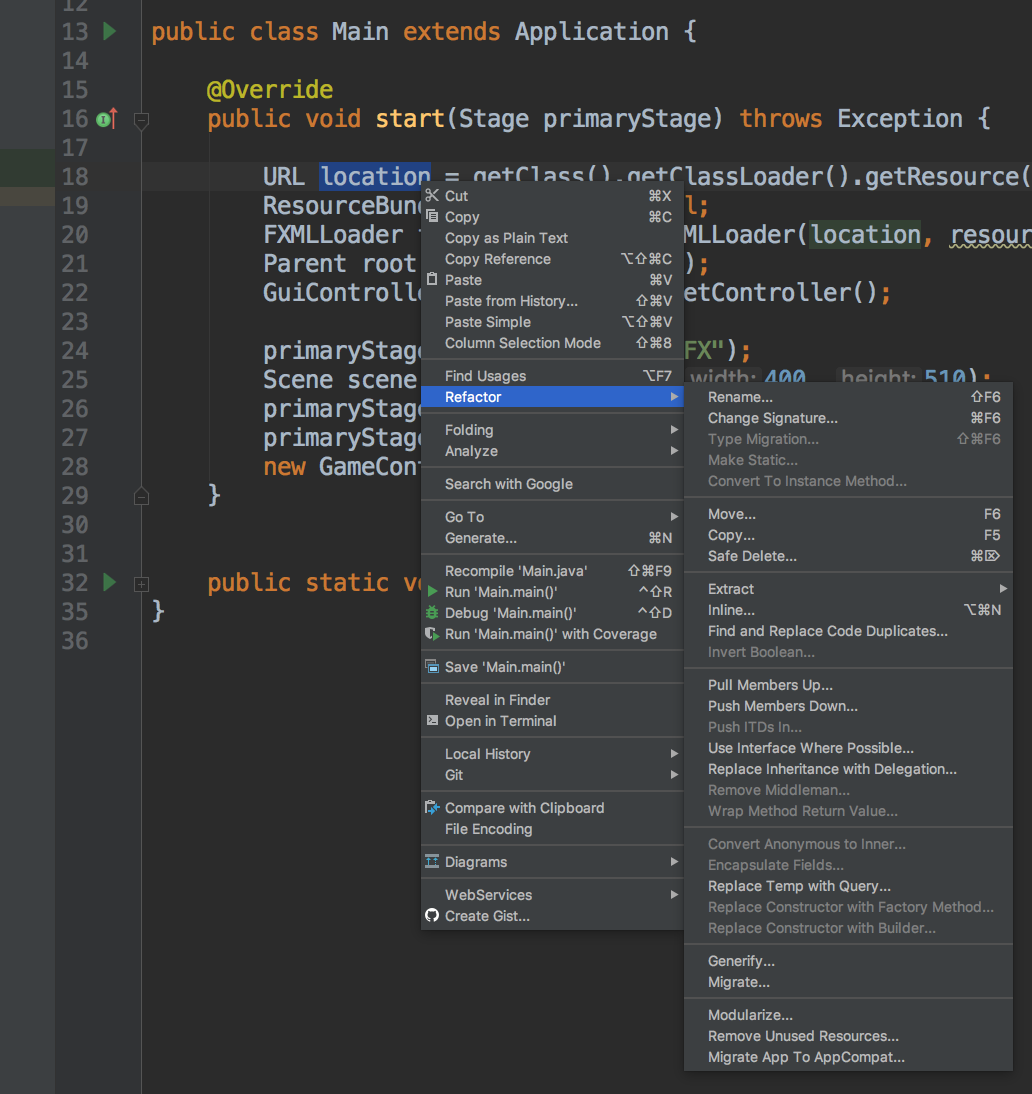Click the GitHub icon beside Create Gist

click(433, 915)
